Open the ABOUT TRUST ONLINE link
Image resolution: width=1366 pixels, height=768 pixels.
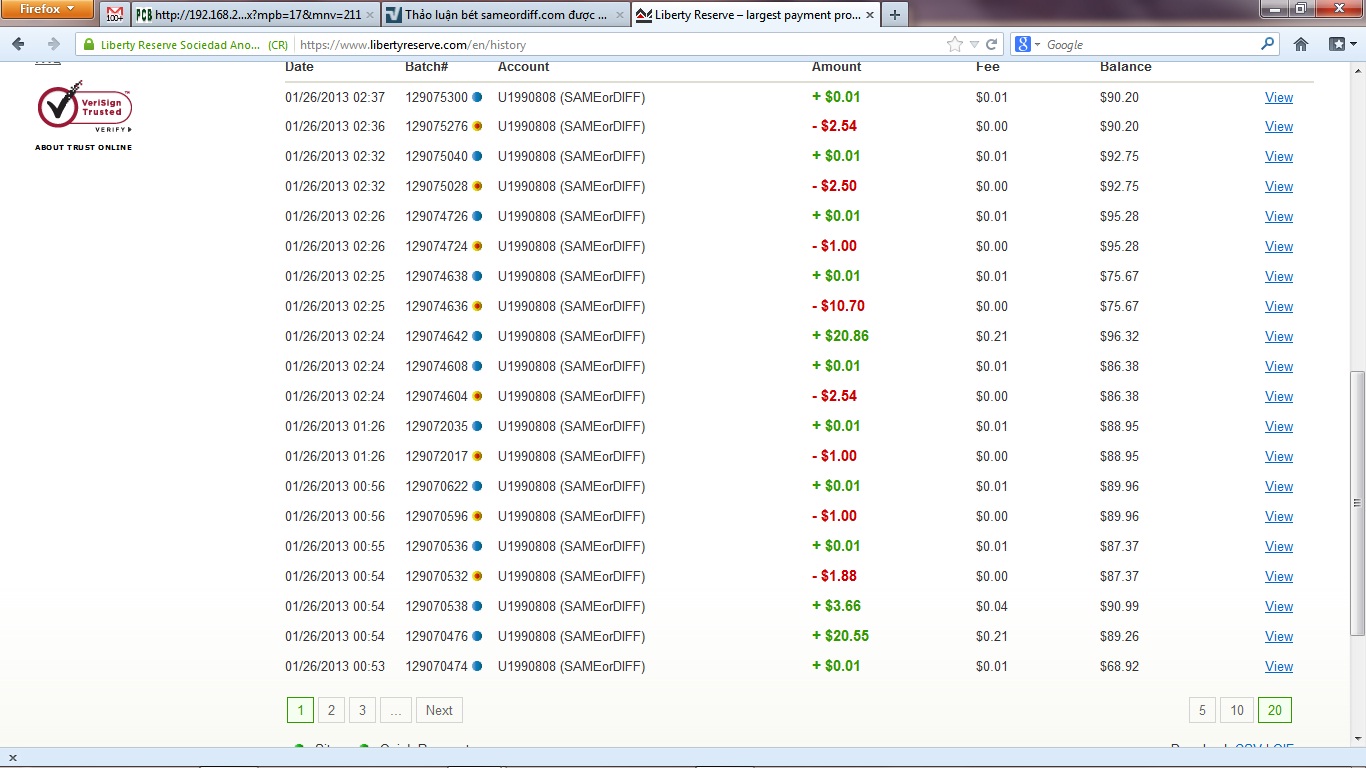point(83,147)
